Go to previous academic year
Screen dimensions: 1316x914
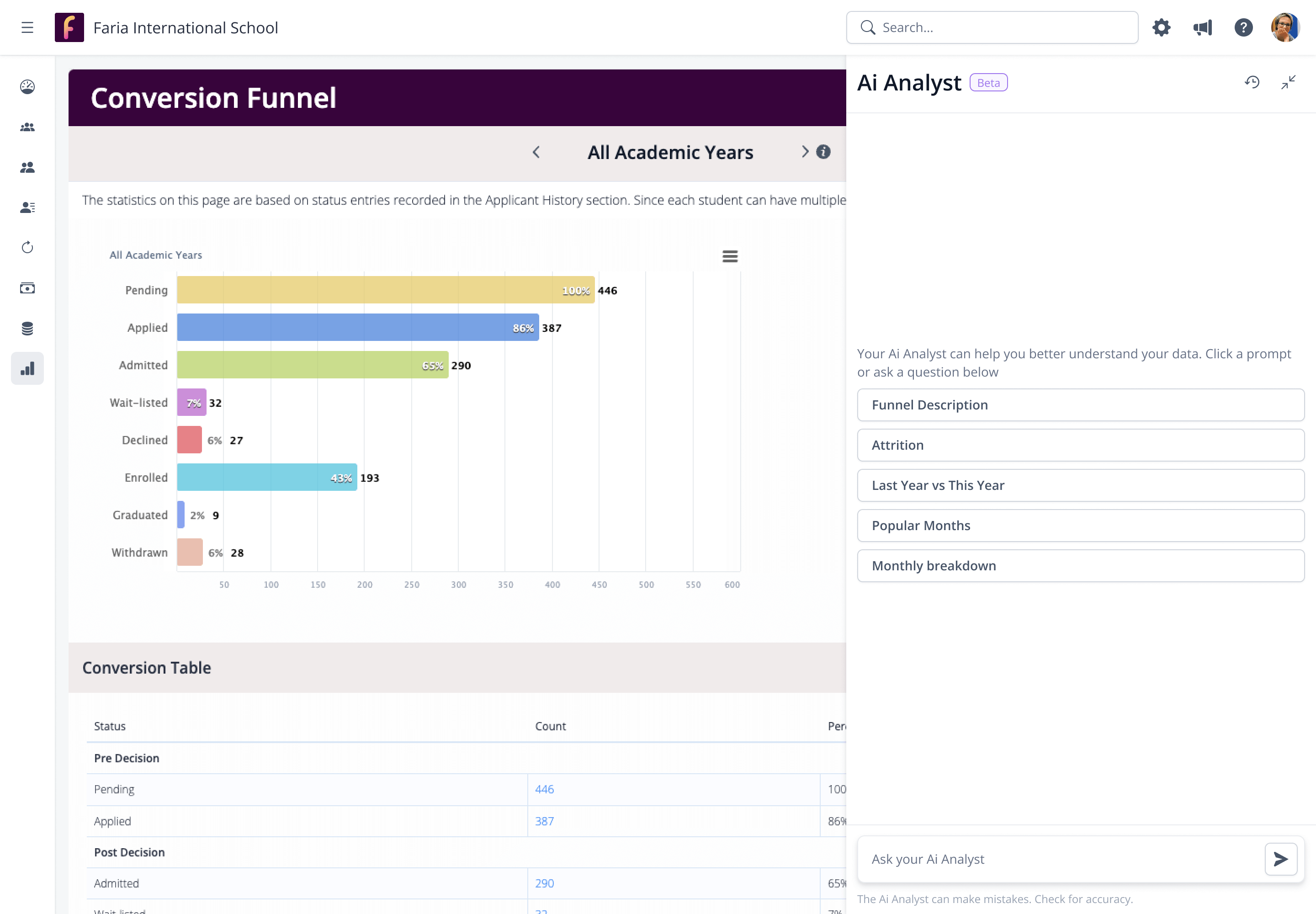(x=536, y=152)
